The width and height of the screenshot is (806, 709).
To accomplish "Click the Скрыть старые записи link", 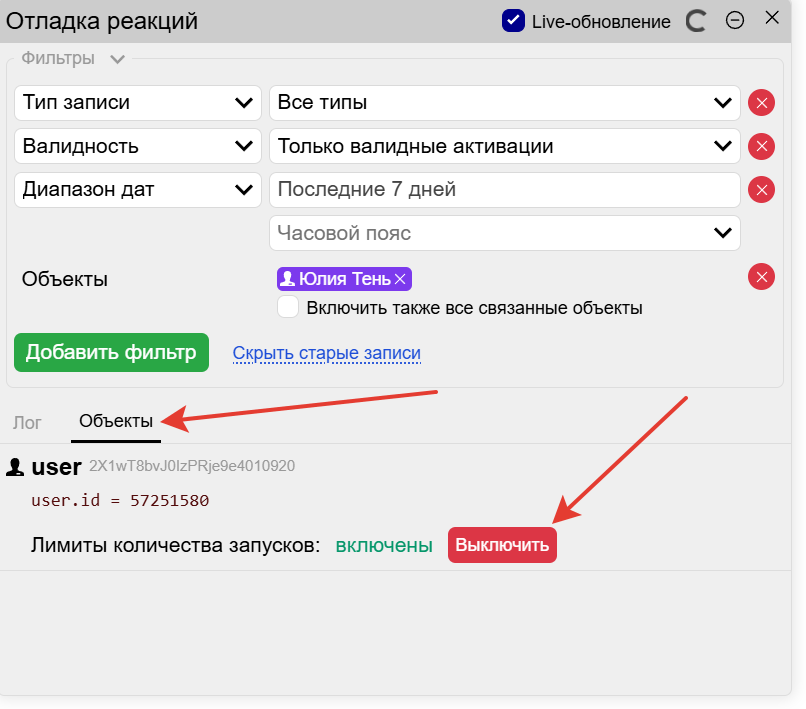I will (327, 353).
